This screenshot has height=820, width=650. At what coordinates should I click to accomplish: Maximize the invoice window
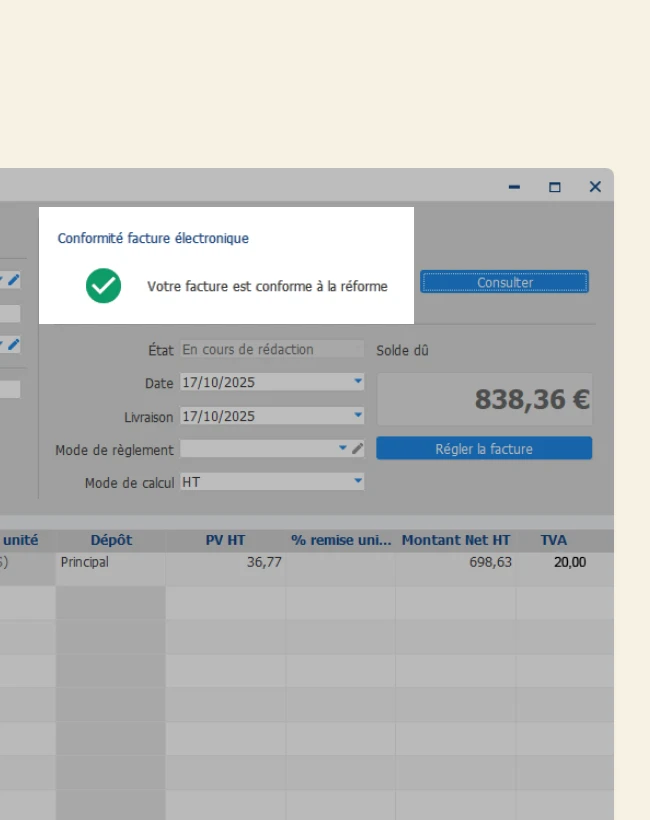click(x=555, y=187)
